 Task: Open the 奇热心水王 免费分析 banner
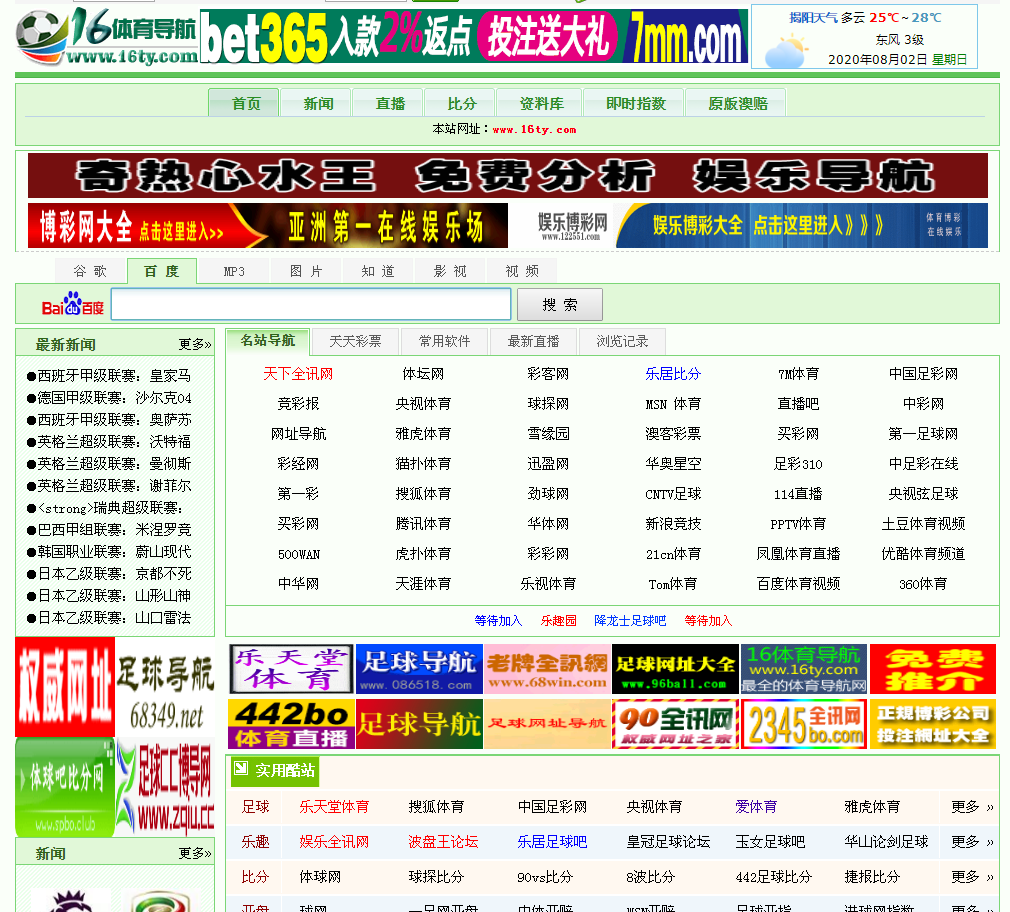pyautogui.click(x=508, y=176)
